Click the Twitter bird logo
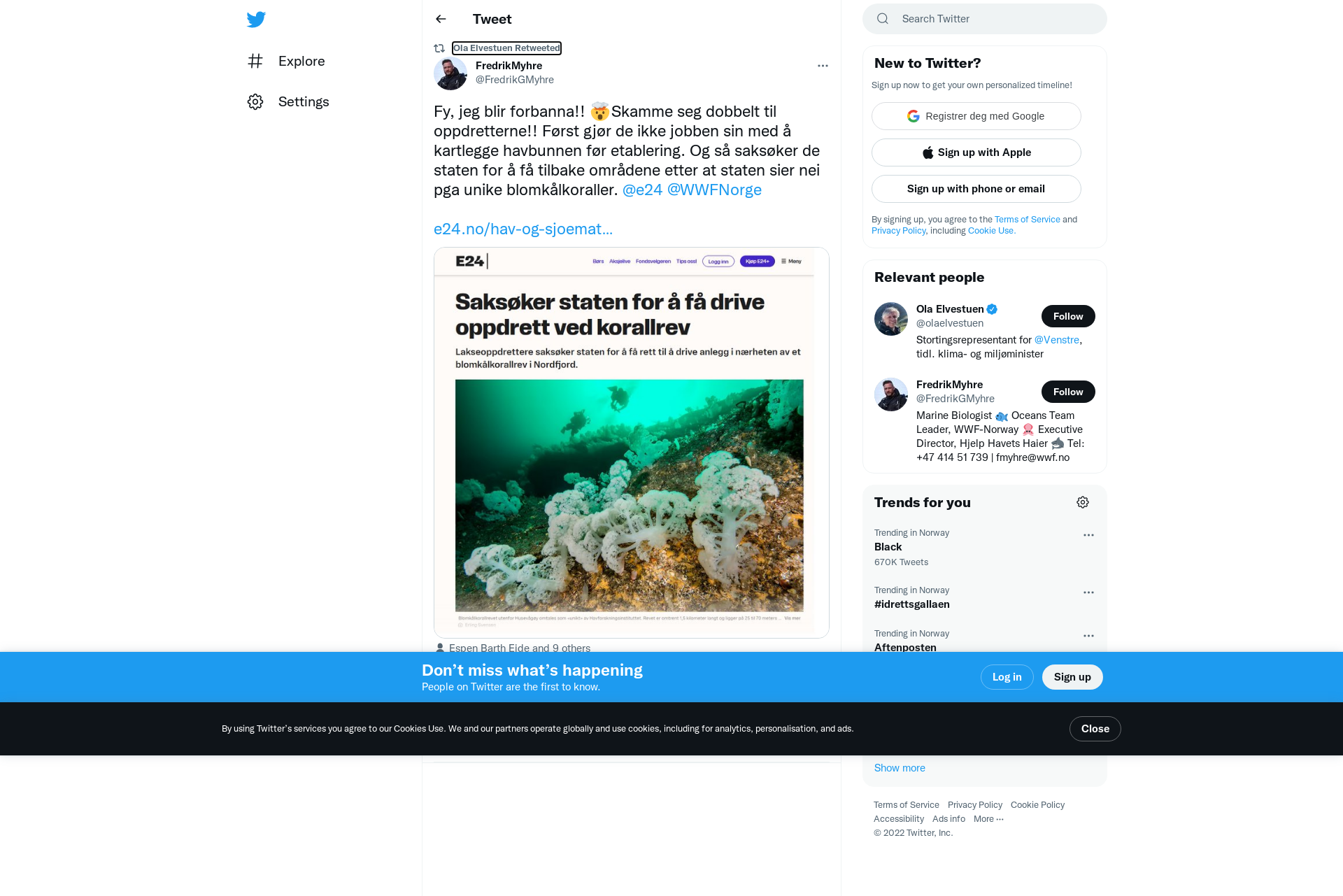This screenshot has height=896, width=1343. pyautogui.click(x=256, y=20)
